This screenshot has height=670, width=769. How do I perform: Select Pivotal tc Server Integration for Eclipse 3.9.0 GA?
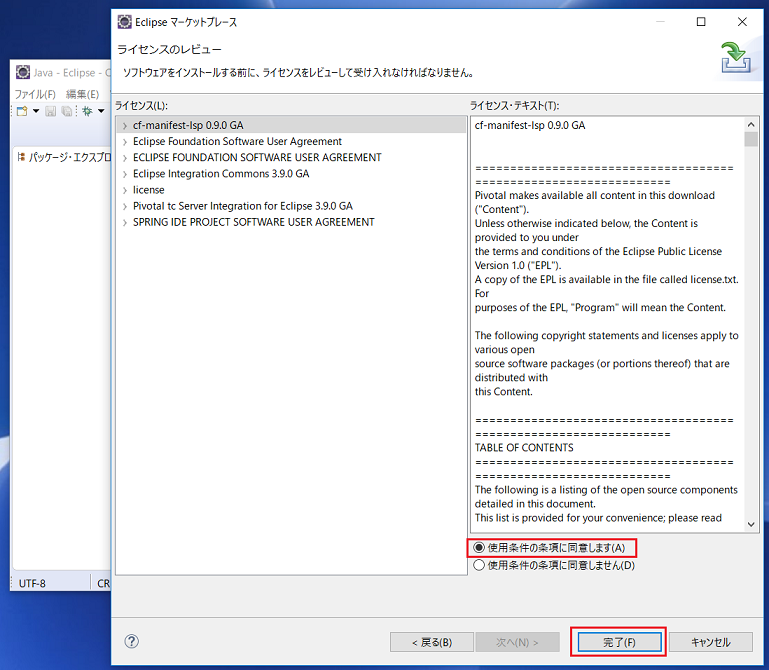coord(243,206)
